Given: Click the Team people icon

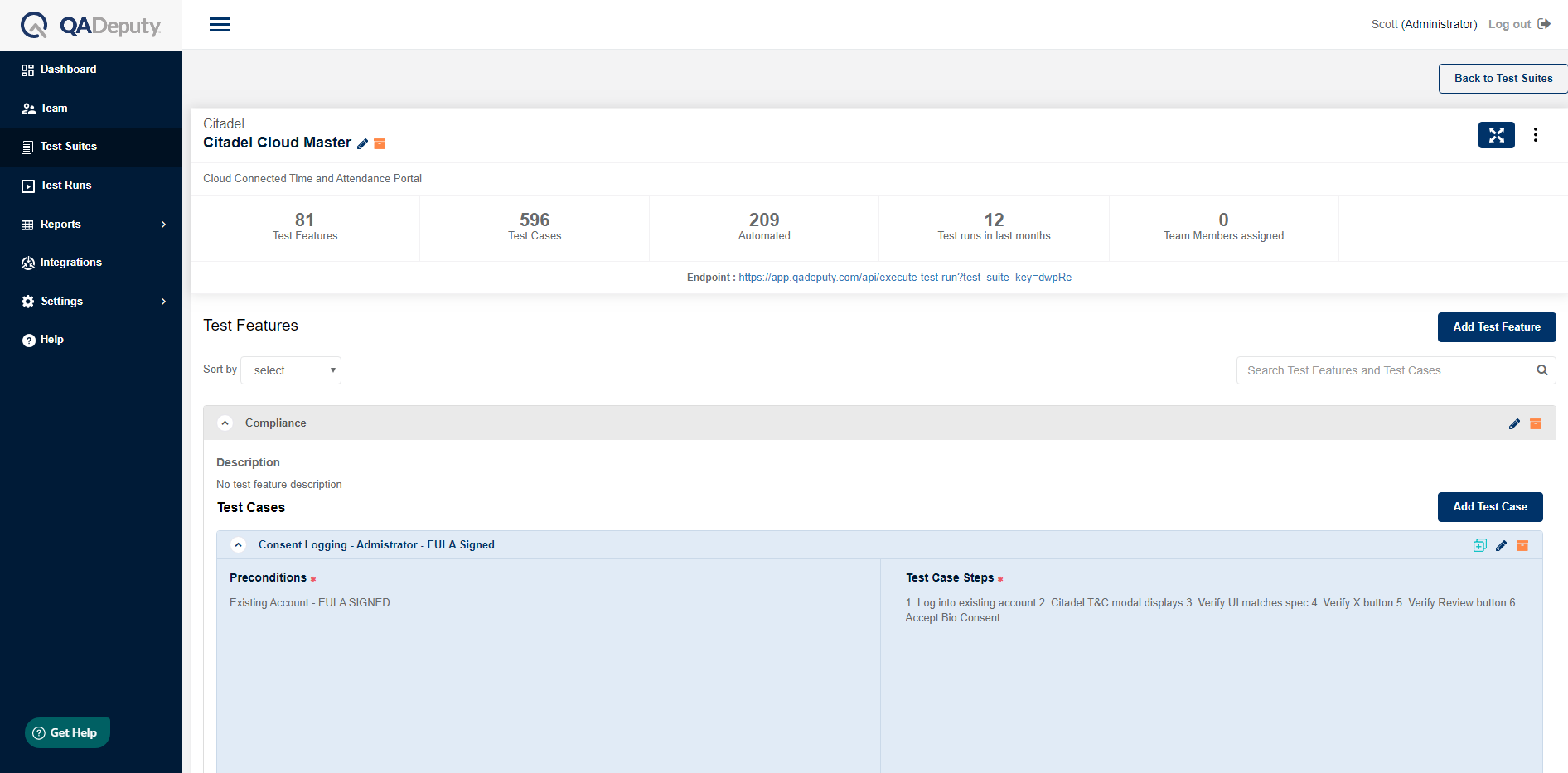Looking at the screenshot, I should 28,109.
